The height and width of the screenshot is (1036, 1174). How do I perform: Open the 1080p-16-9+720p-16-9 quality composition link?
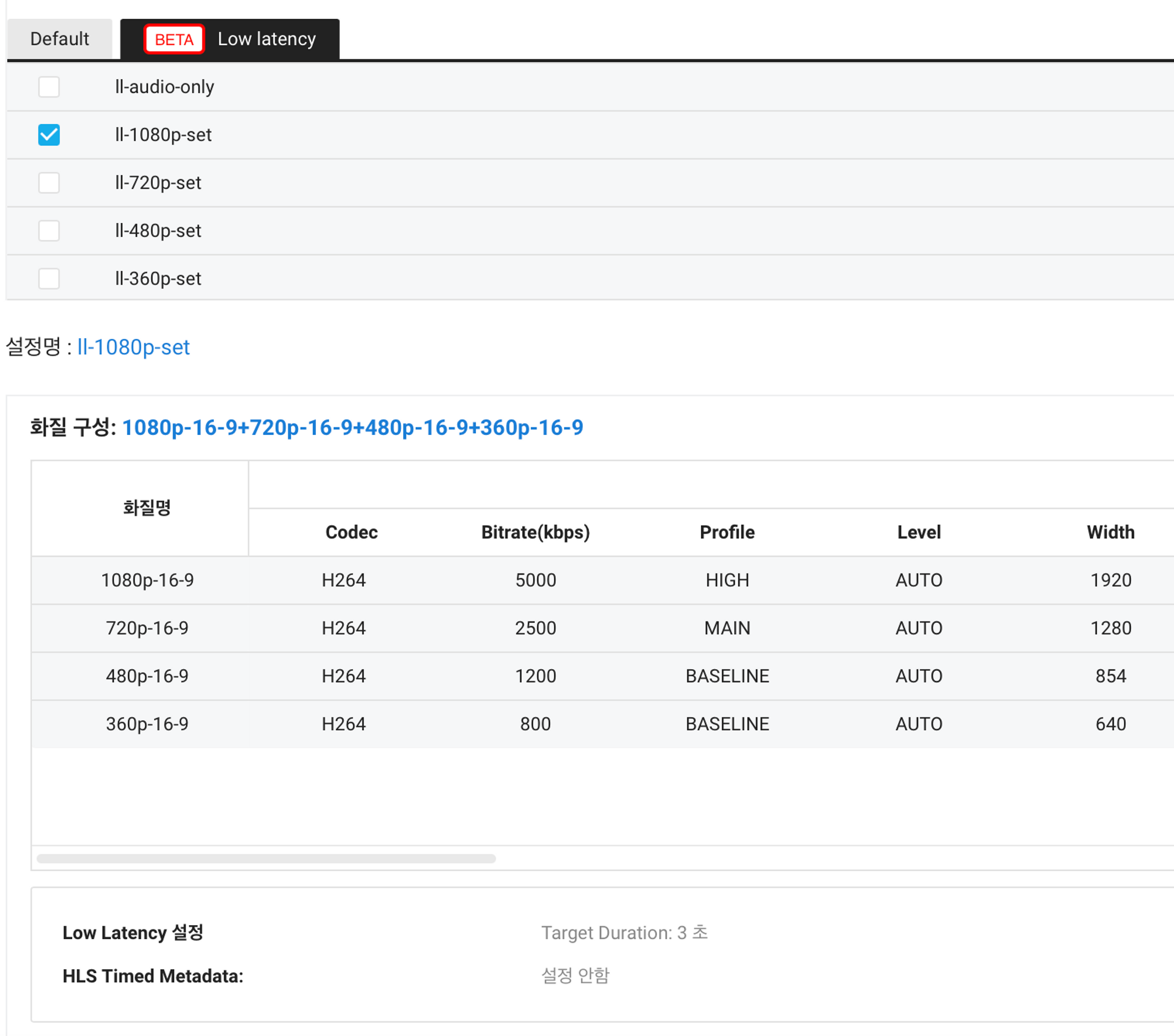click(x=352, y=427)
